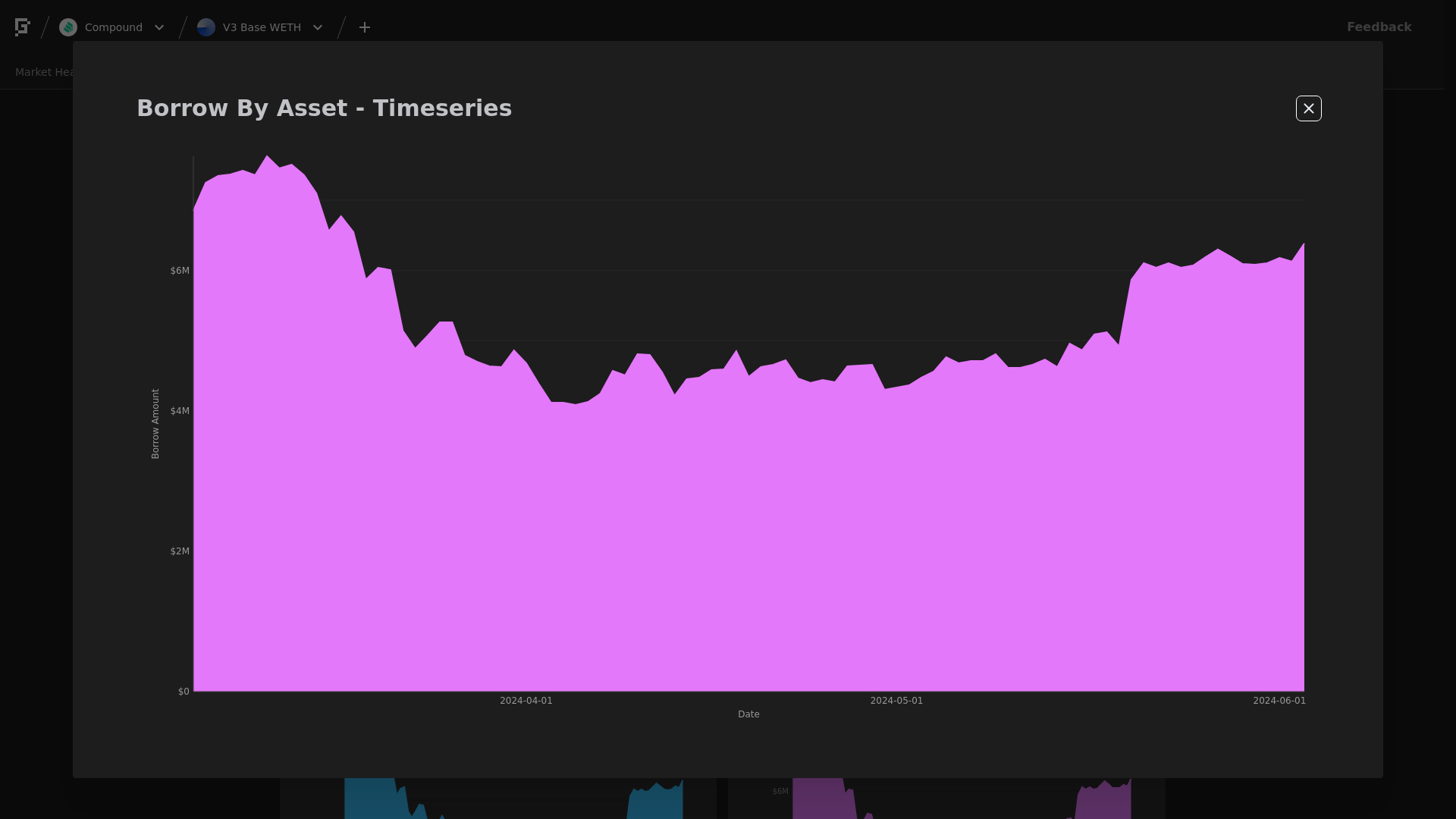Click the blue V3 Base WETH market icon

click(206, 27)
